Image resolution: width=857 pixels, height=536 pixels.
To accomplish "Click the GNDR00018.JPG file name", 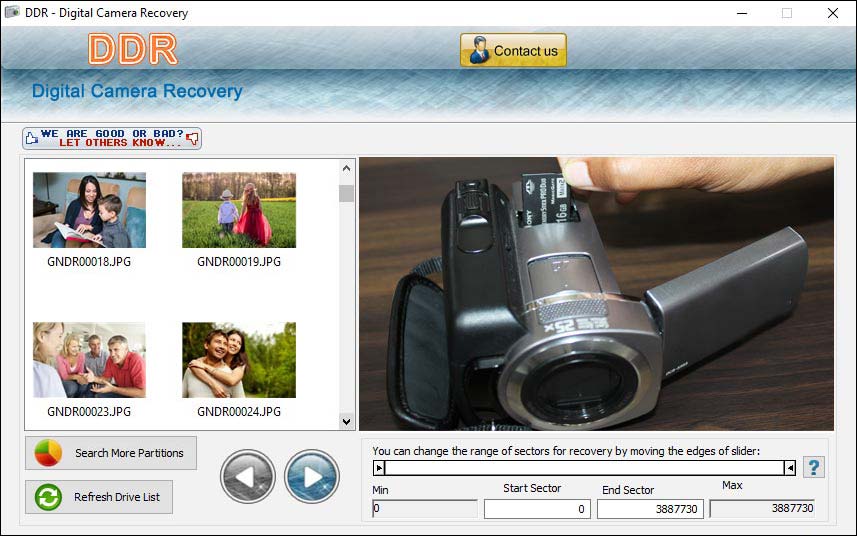I will (x=89, y=262).
